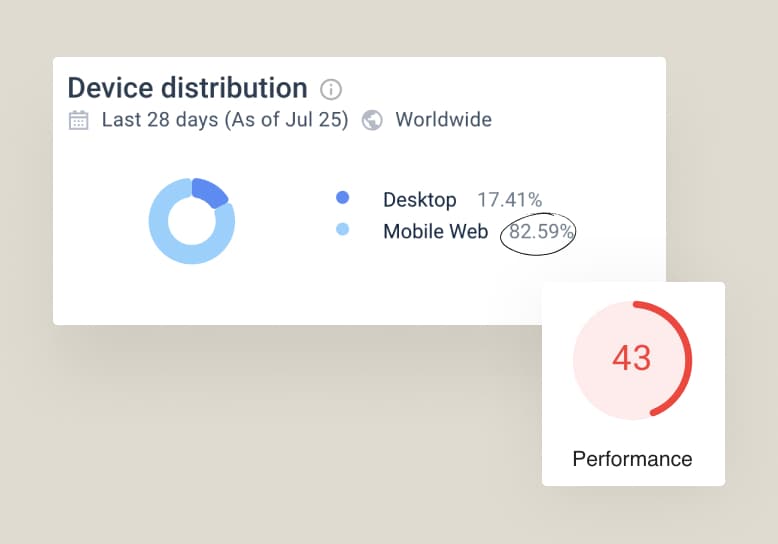Select the dark blue Desktop donut segment

[209, 190]
